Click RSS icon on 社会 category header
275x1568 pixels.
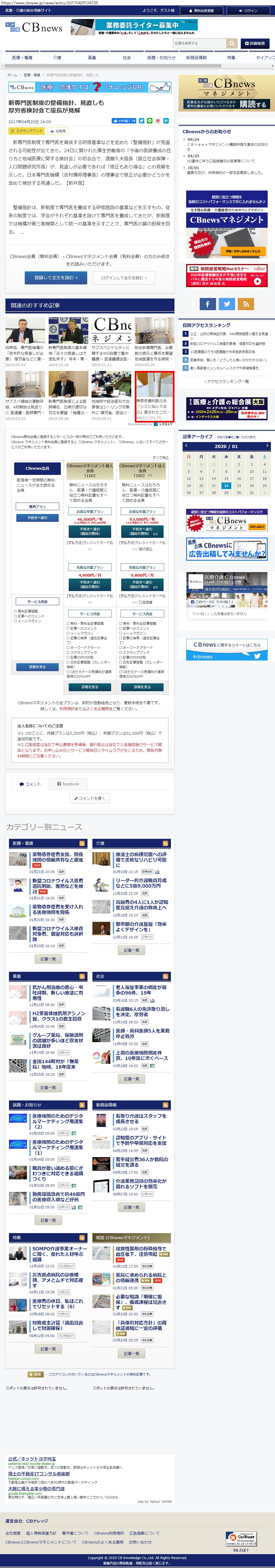(166, 976)
